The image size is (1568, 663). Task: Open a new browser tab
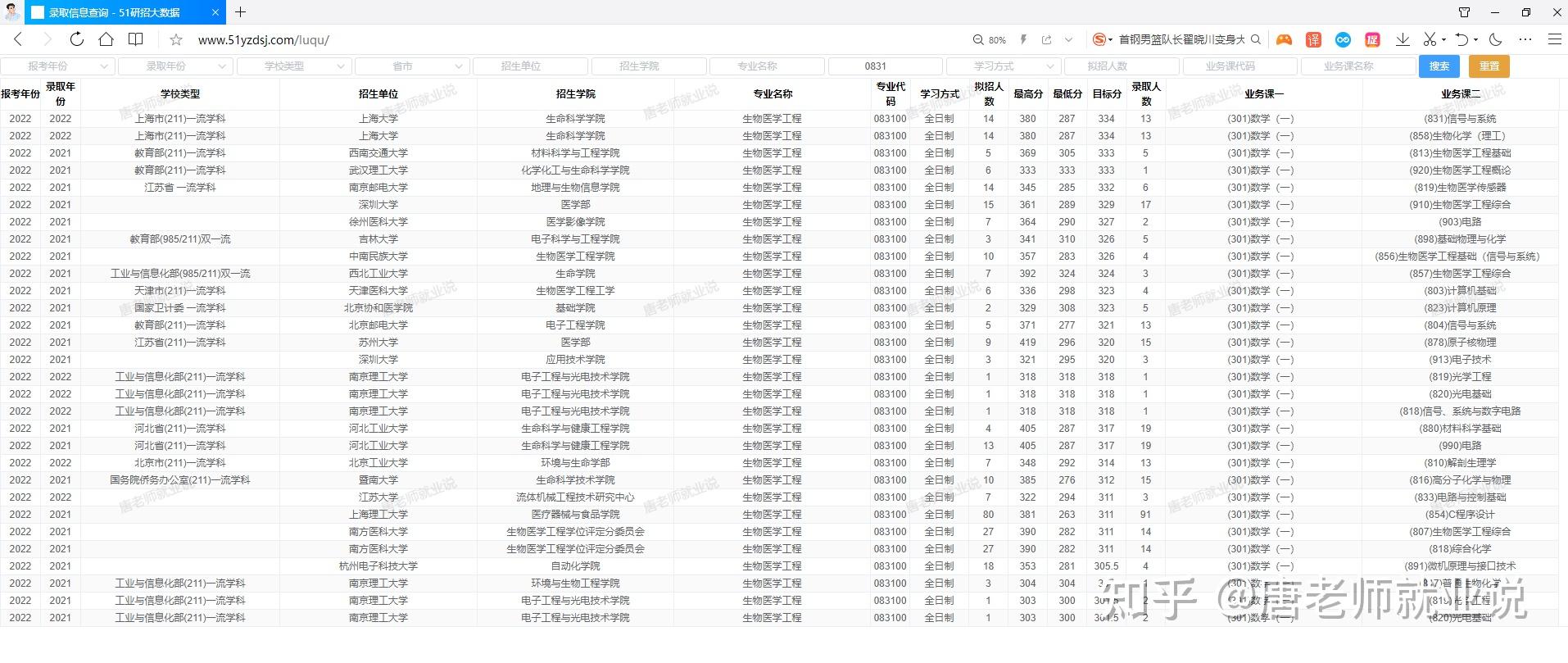tap(240, 12)
